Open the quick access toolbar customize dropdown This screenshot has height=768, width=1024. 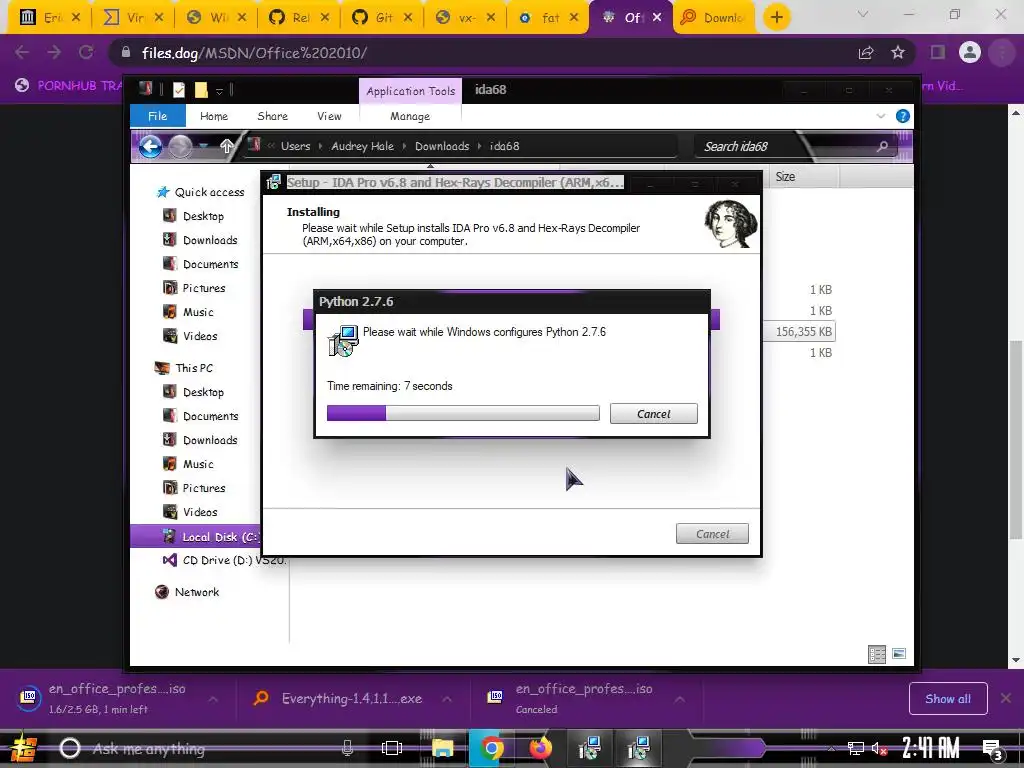tap(219, 91)
